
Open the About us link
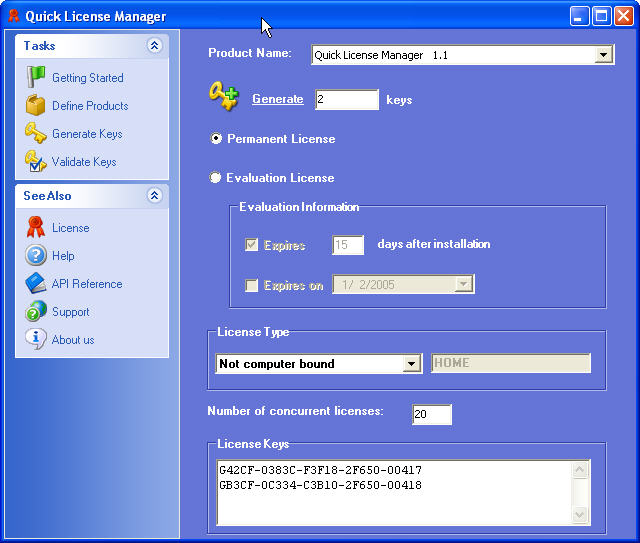[73, 340]
